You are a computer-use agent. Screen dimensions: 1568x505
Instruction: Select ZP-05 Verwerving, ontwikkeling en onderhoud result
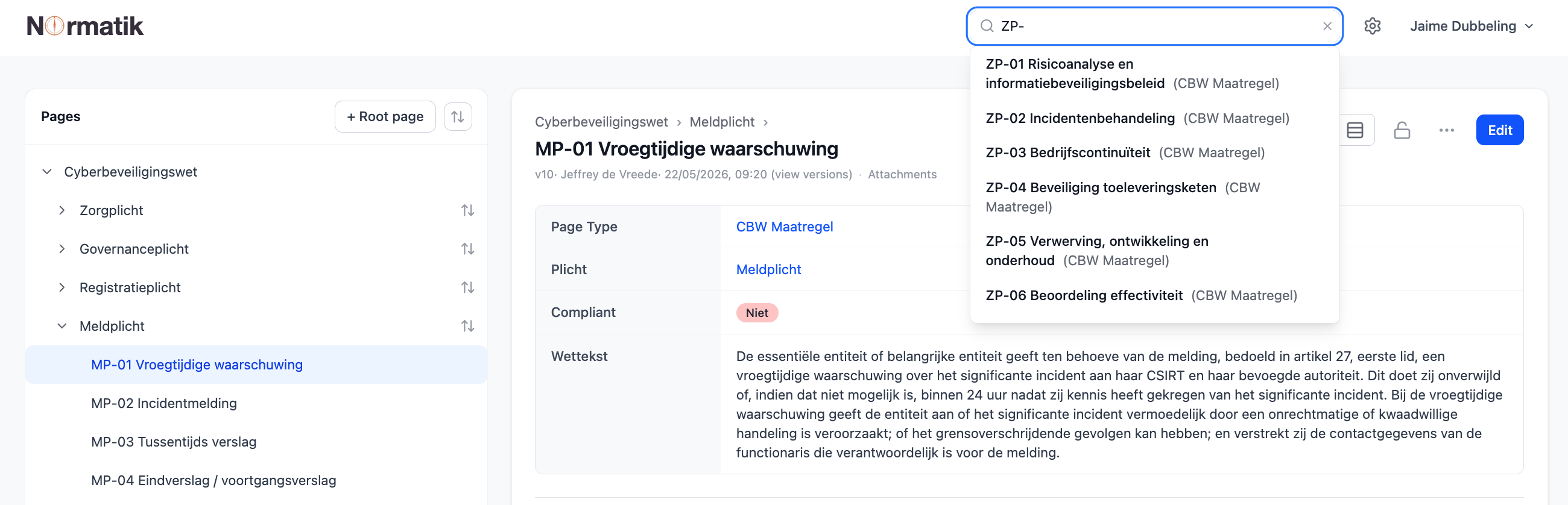(1154, 251)
